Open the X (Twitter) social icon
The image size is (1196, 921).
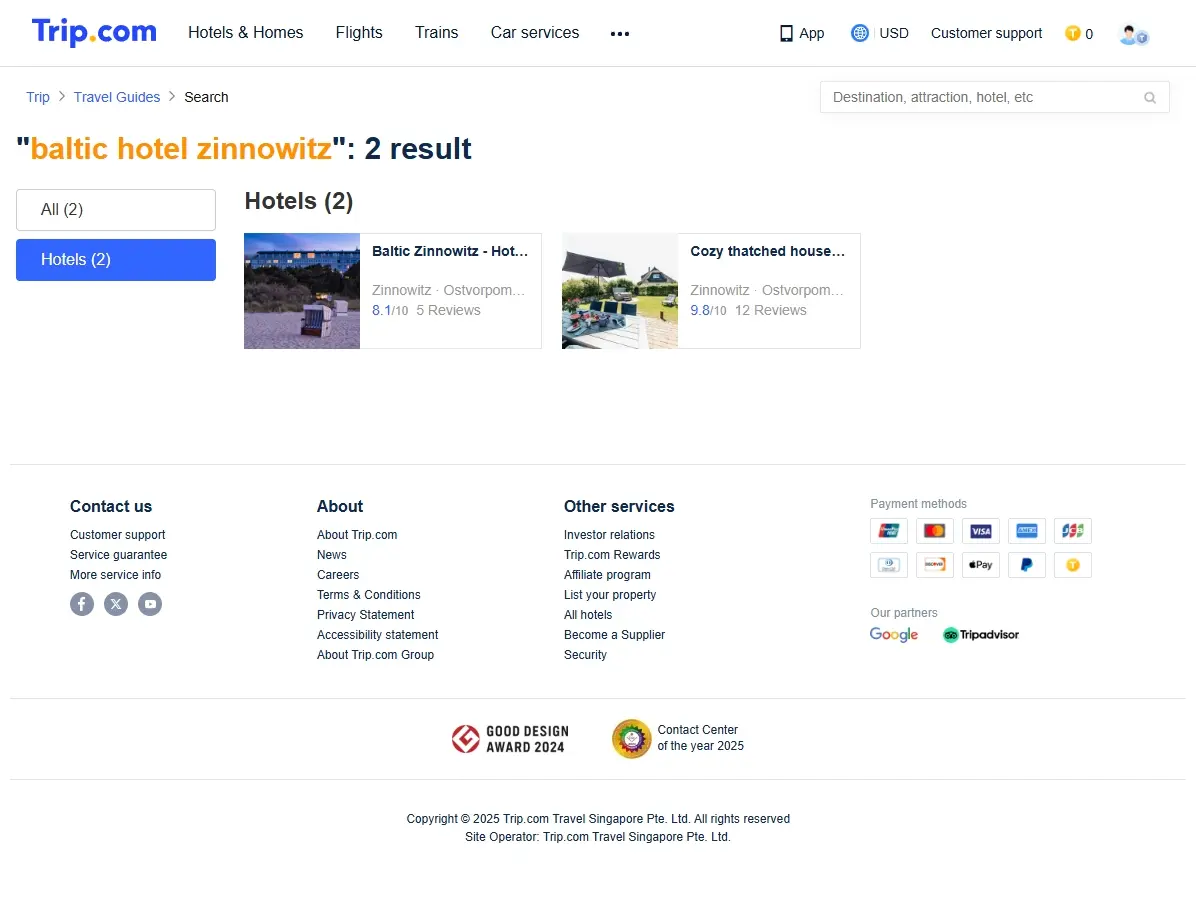pyautogui.click(x=116, y=604)
